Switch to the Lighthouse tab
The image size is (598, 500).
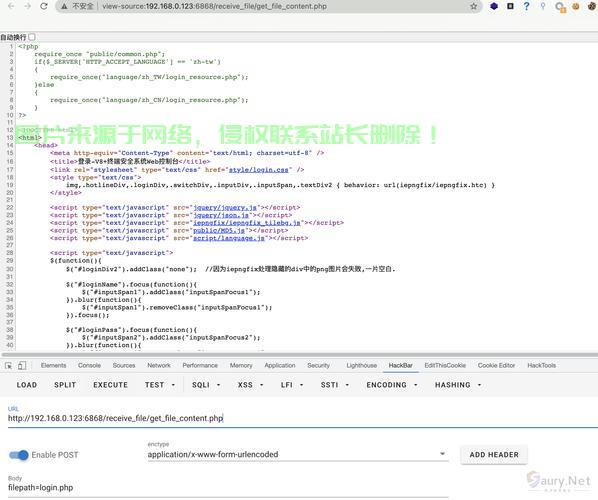(362, 365)
